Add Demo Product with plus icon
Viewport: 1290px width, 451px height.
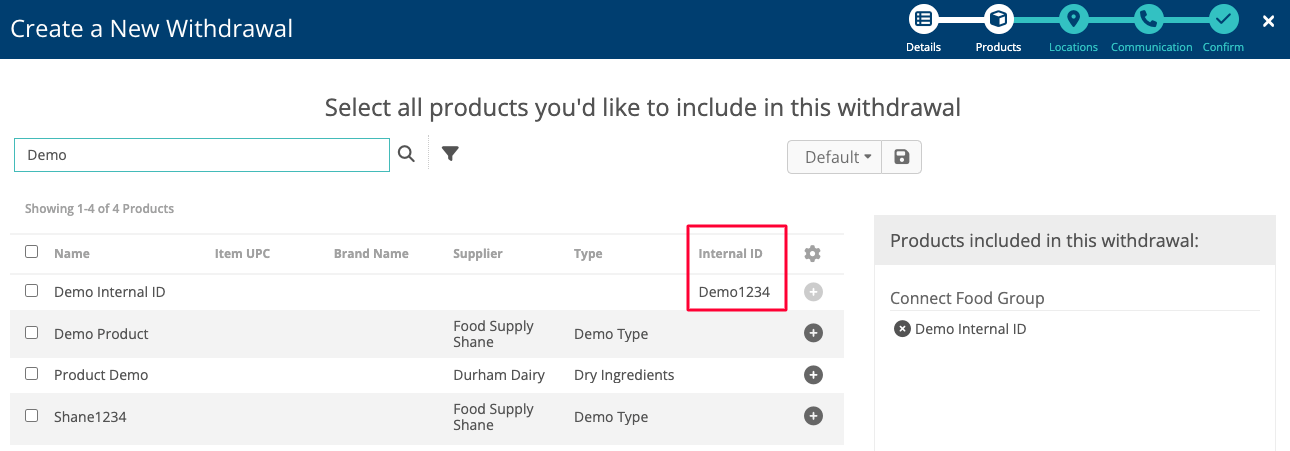click(813, 334)
